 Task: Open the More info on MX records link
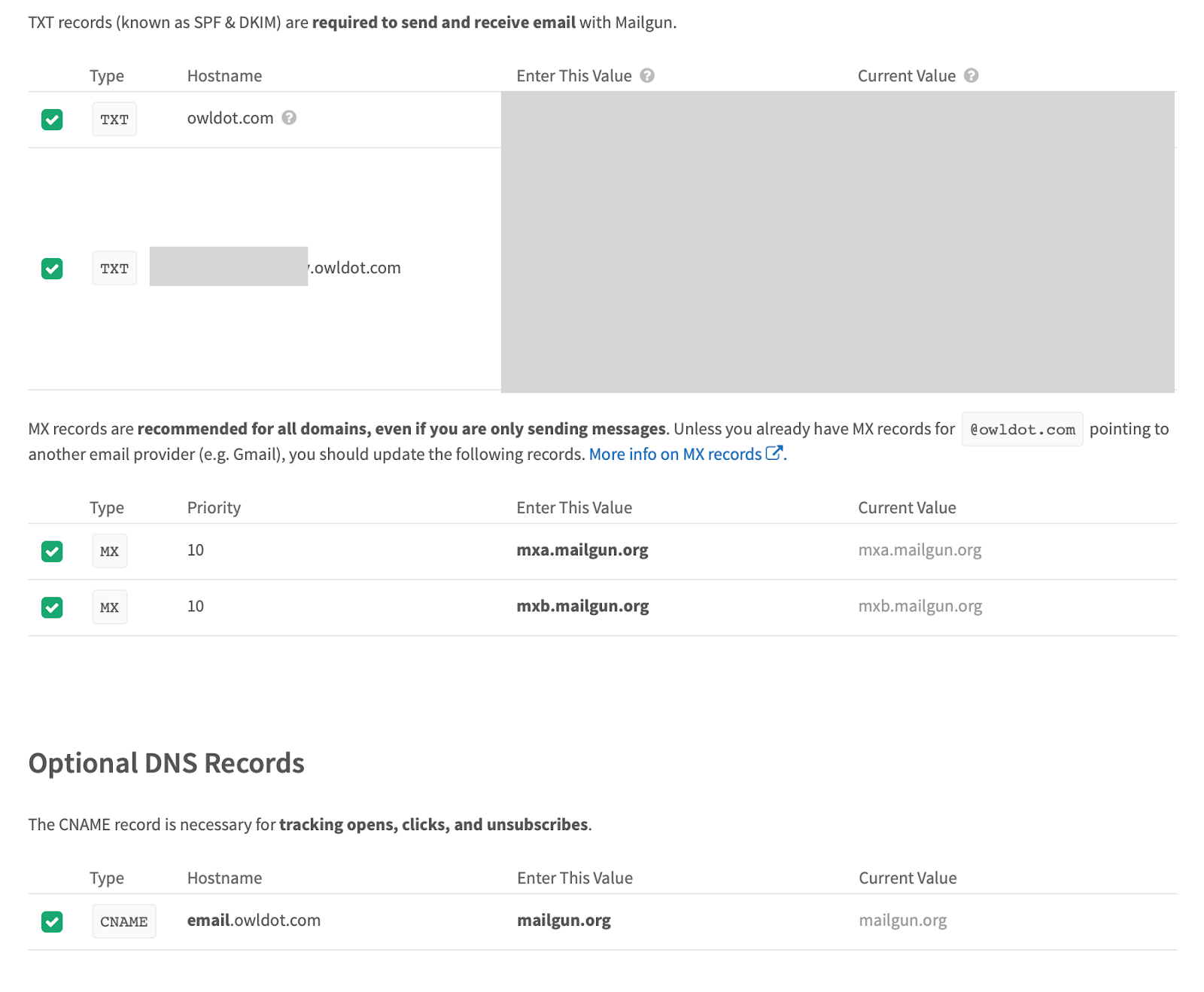point(675,454)
